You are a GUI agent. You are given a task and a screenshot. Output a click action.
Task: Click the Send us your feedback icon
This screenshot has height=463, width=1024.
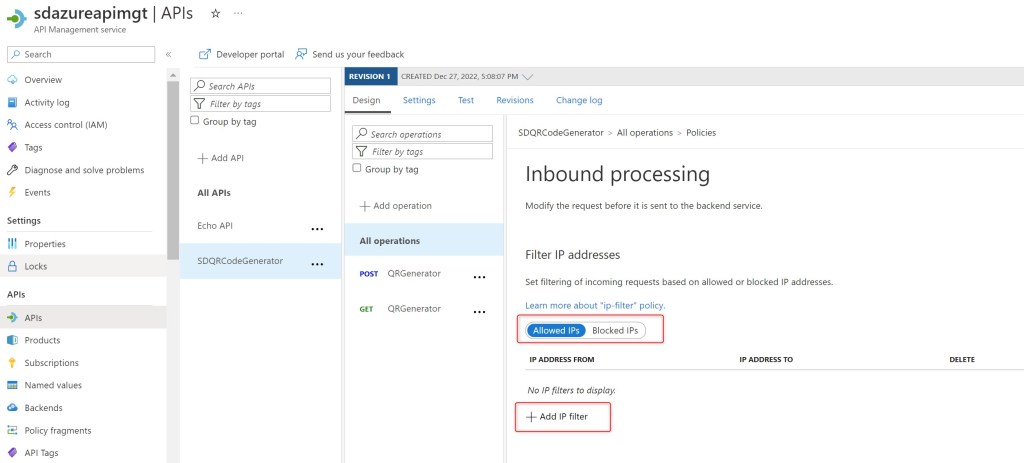(x=301, y=54)
